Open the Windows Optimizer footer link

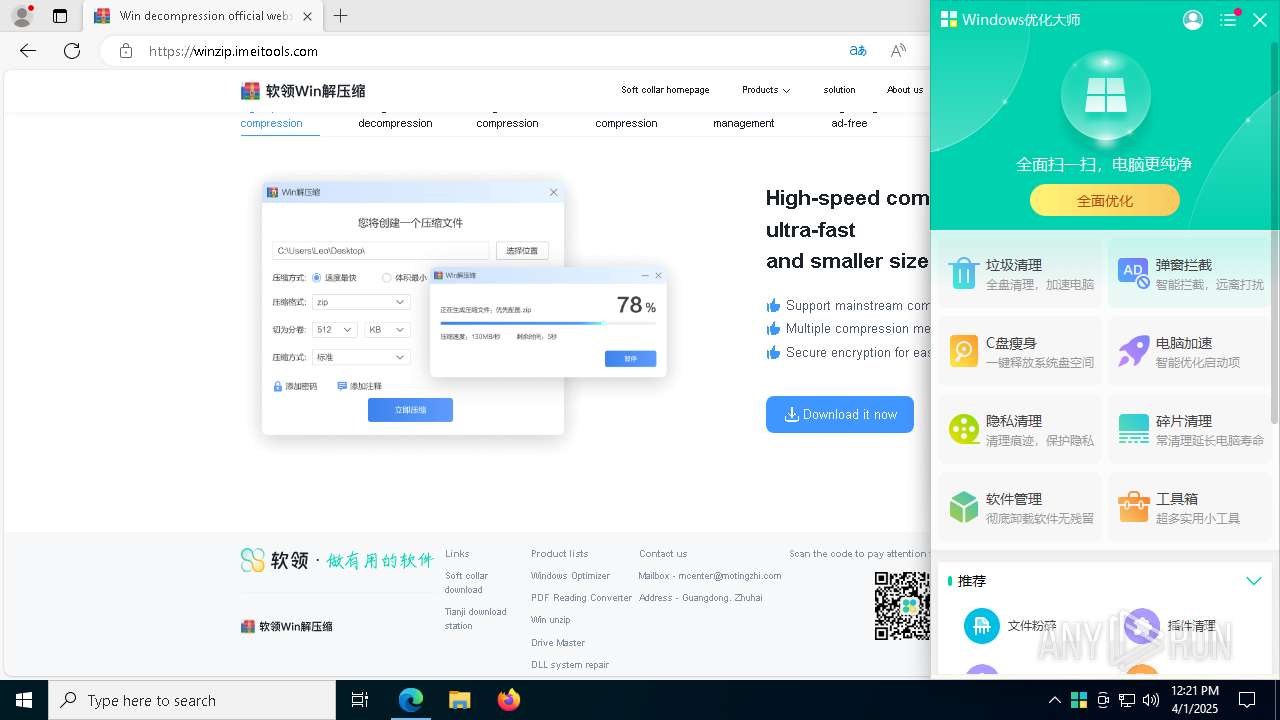tap(570, 576)
